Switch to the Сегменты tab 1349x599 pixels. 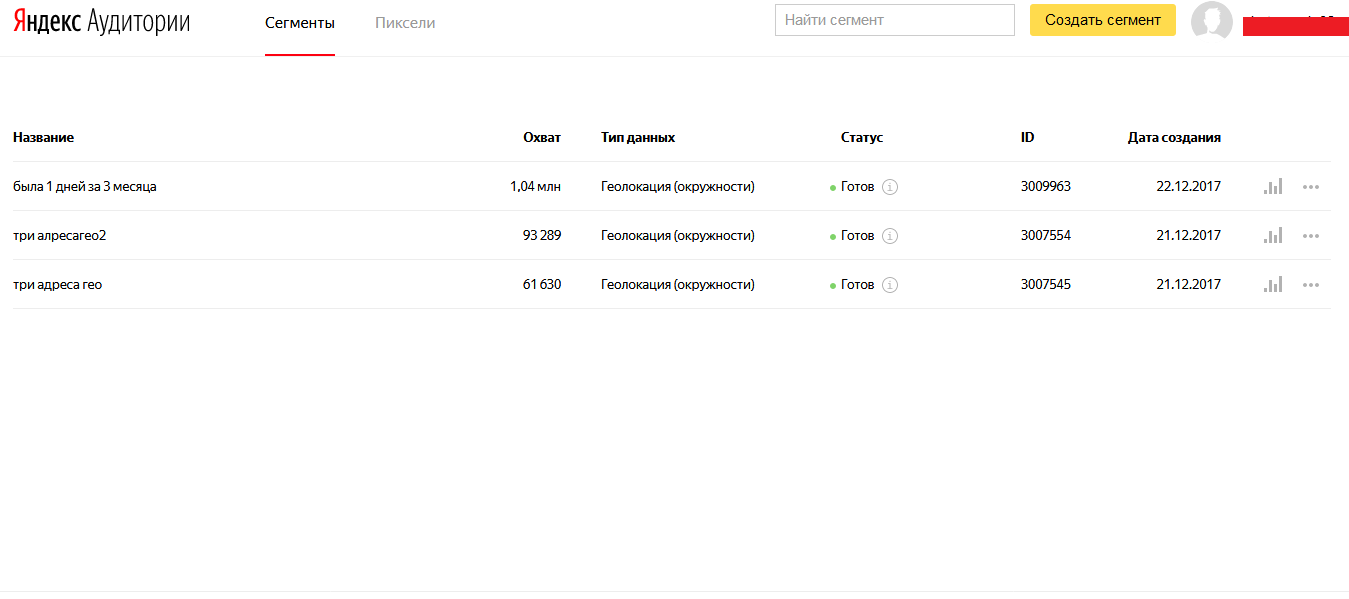pos(300,22)
